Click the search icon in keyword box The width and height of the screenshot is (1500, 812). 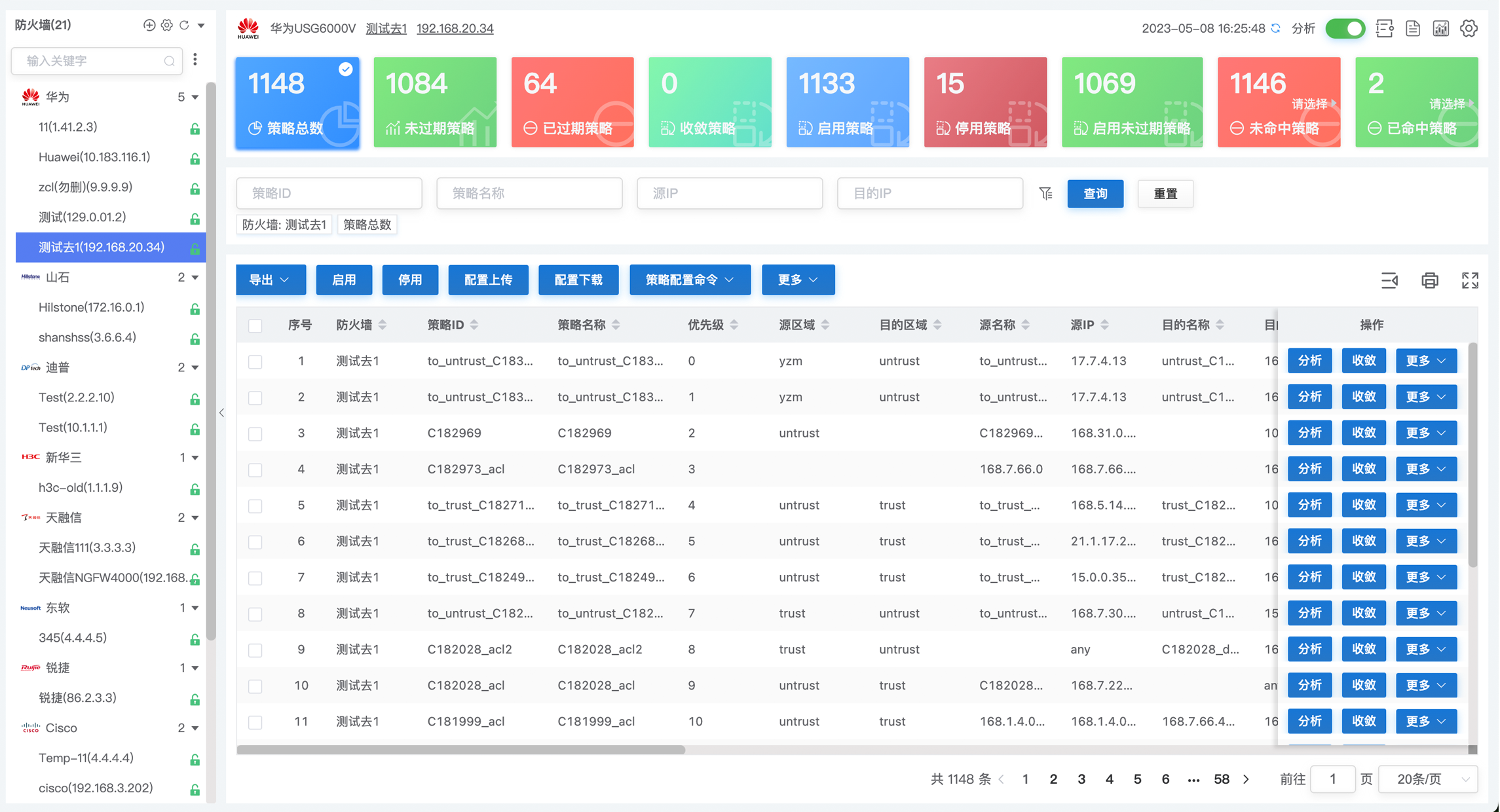(169, 61)
